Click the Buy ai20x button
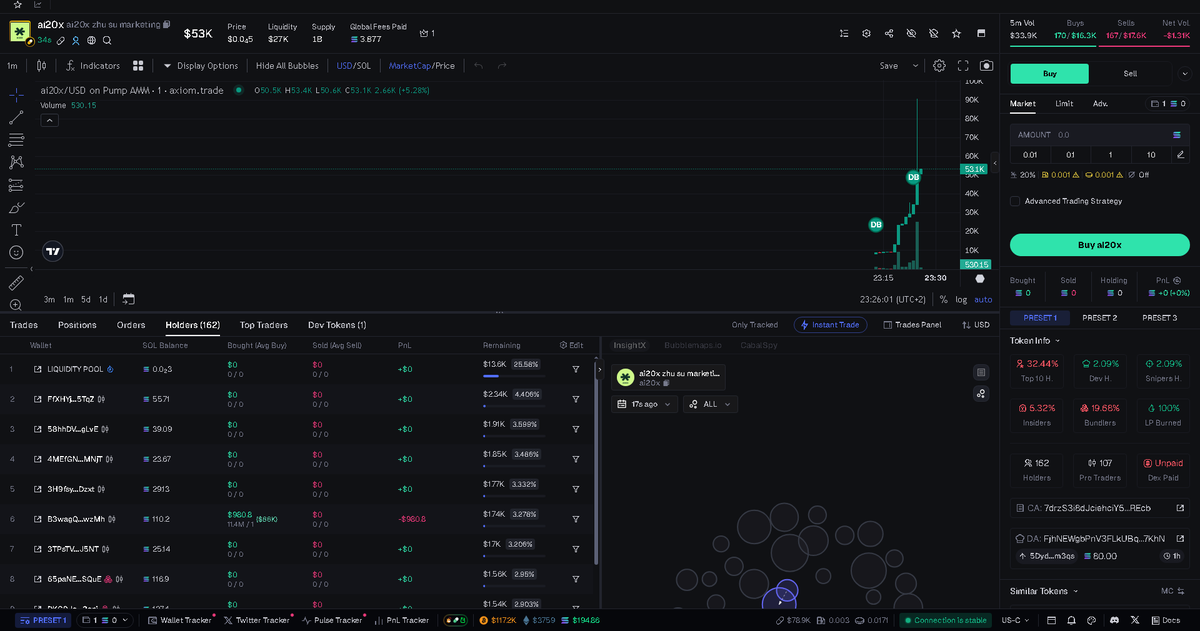Image resolution: width=1200 pixels, height=631 pixels. (1099, 244)
